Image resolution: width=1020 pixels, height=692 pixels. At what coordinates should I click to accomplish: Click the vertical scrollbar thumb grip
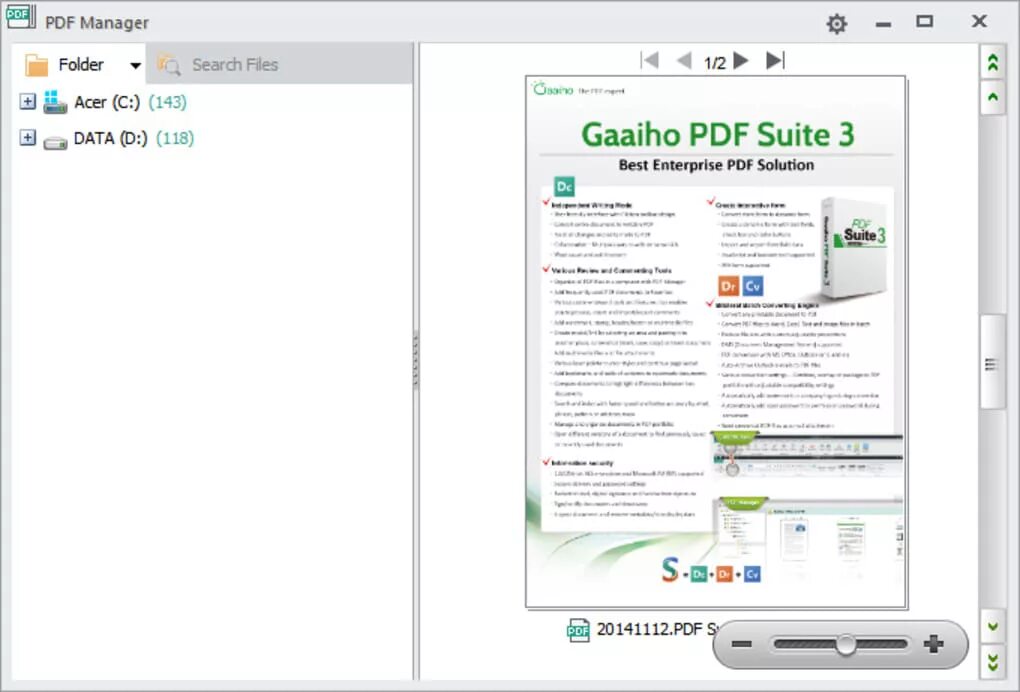[991, 364]
